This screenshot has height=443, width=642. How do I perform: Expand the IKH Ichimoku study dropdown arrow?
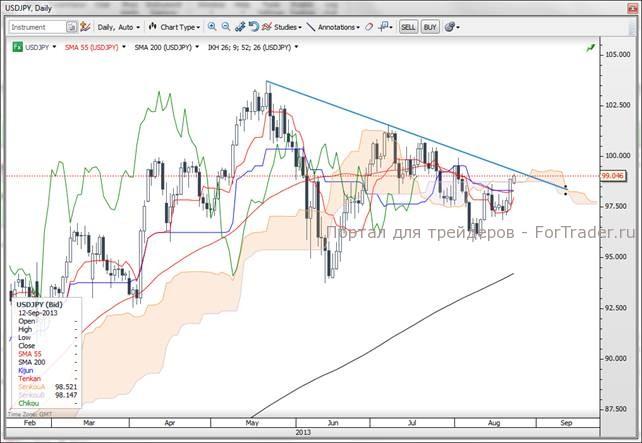point(296,47)
